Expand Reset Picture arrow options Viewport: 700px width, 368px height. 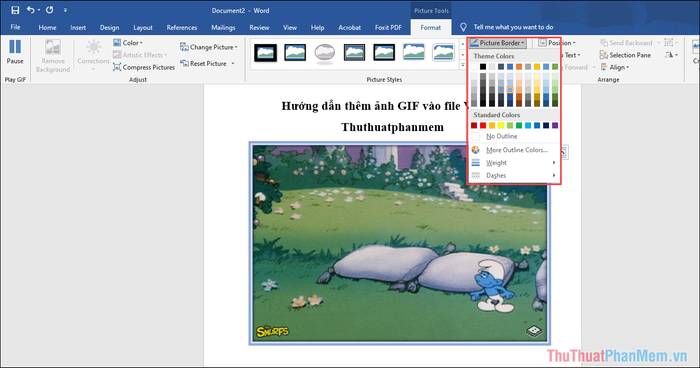point(233,63)
